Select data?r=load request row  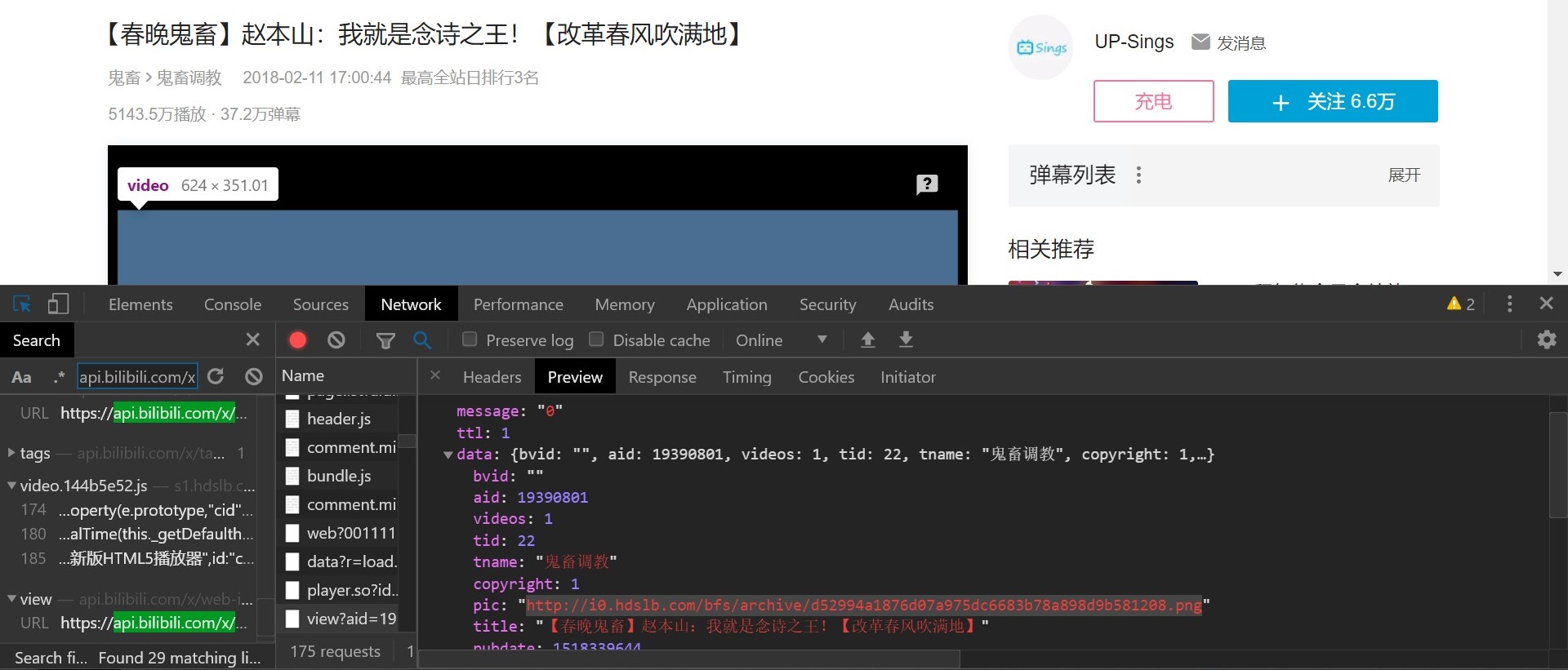pyautogui.click(x=341, y=561)
